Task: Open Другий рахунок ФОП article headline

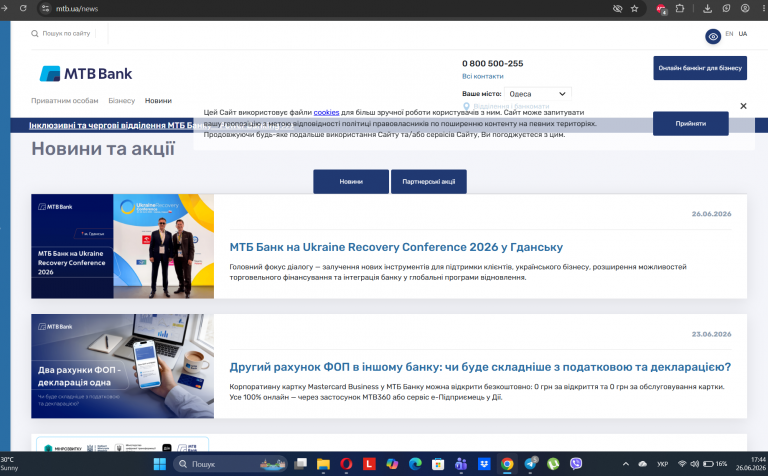Action: coord(480,367)
